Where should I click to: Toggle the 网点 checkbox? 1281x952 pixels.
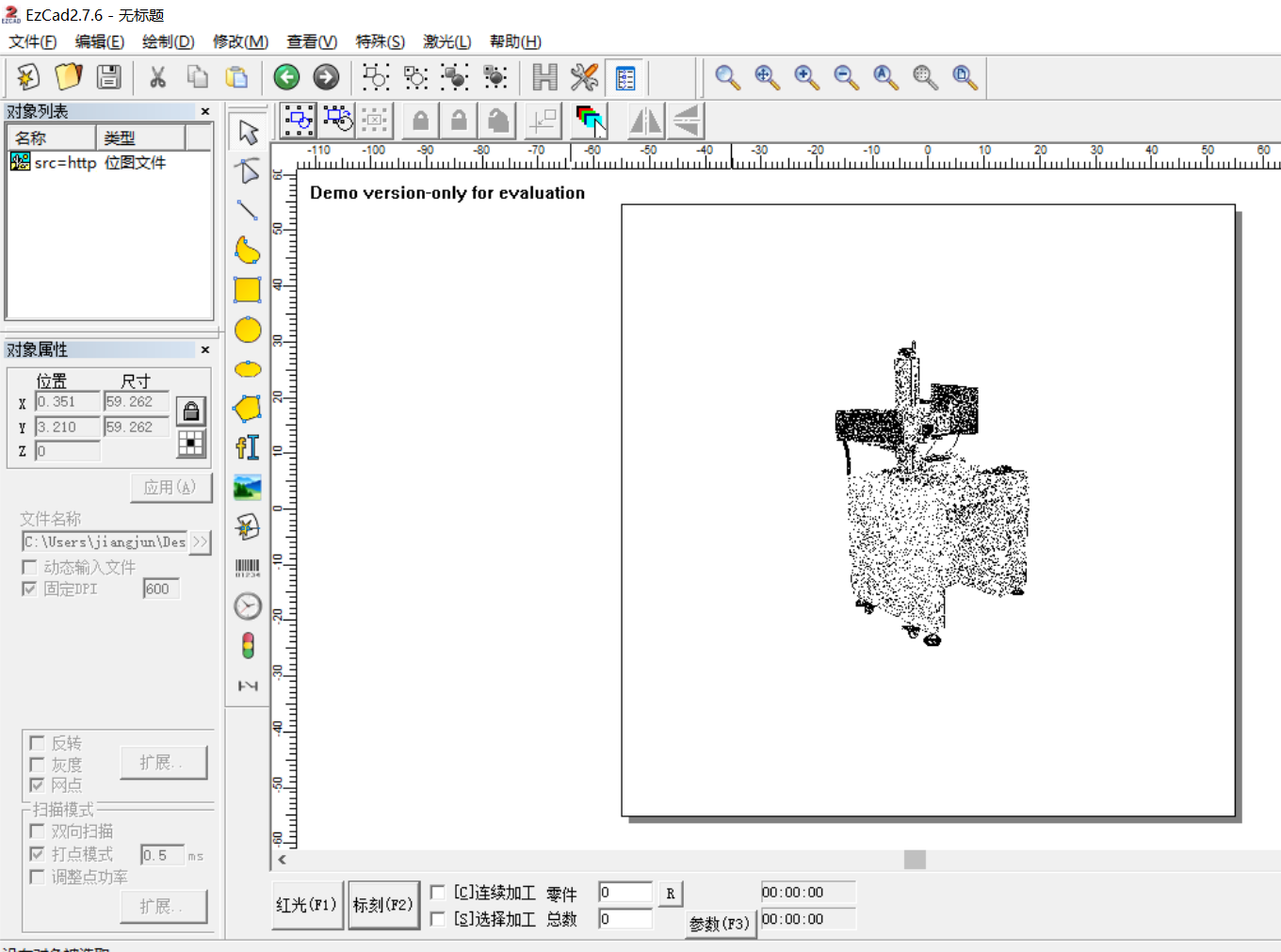(38, 784)
